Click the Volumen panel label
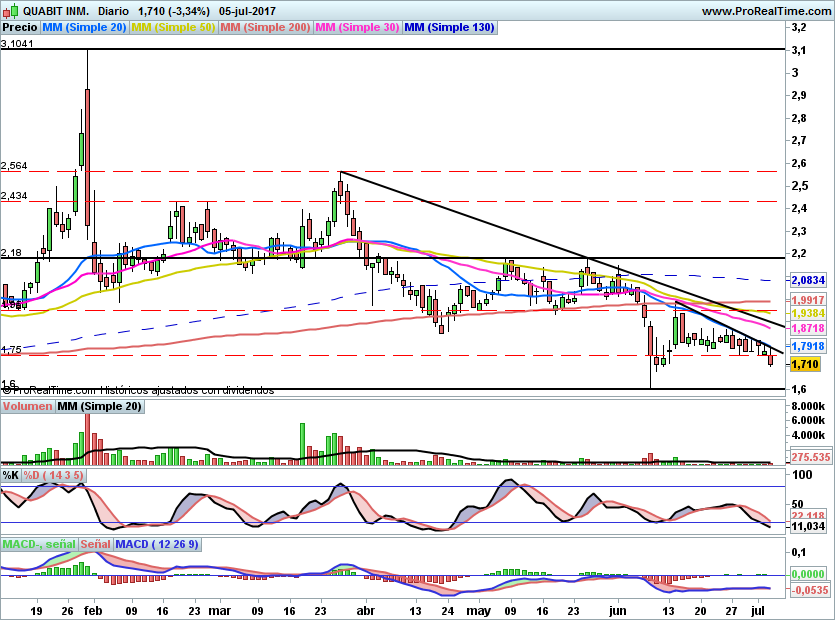This screenshot has width=835, height=620. 27,407
